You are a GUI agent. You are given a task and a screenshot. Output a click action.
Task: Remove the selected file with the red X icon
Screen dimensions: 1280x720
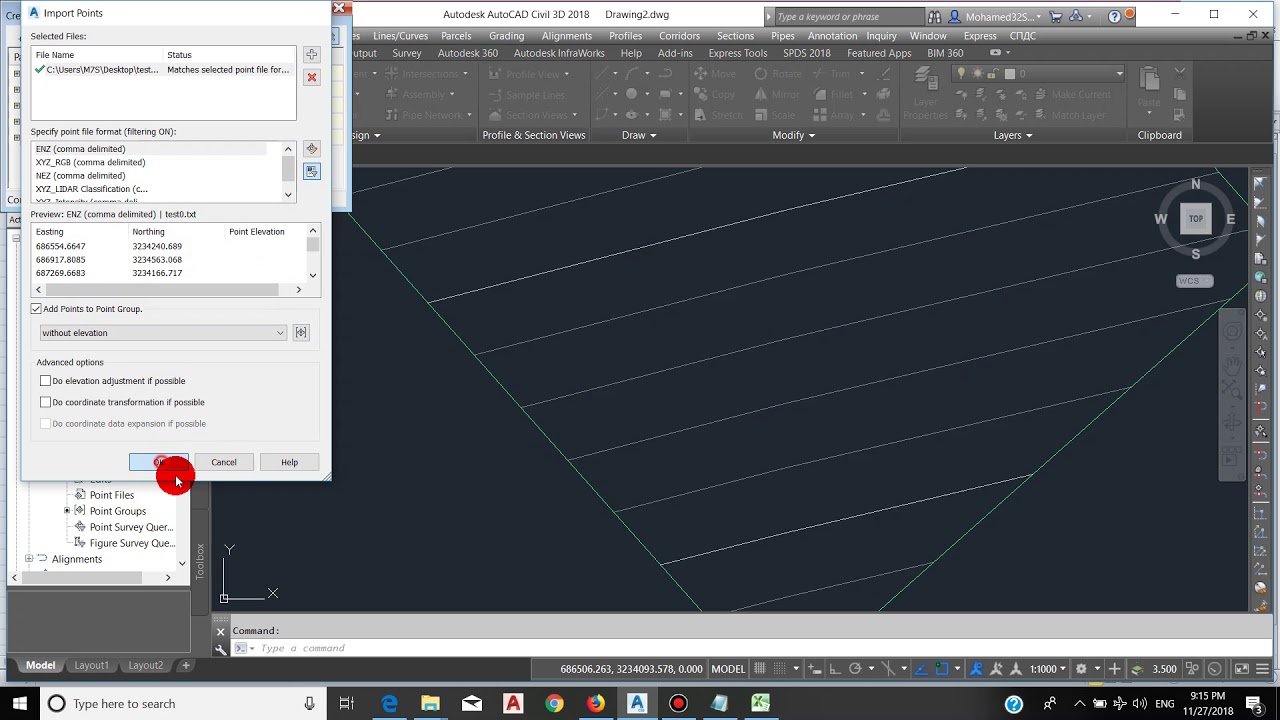pyautogui.click(x=312, y=77)
